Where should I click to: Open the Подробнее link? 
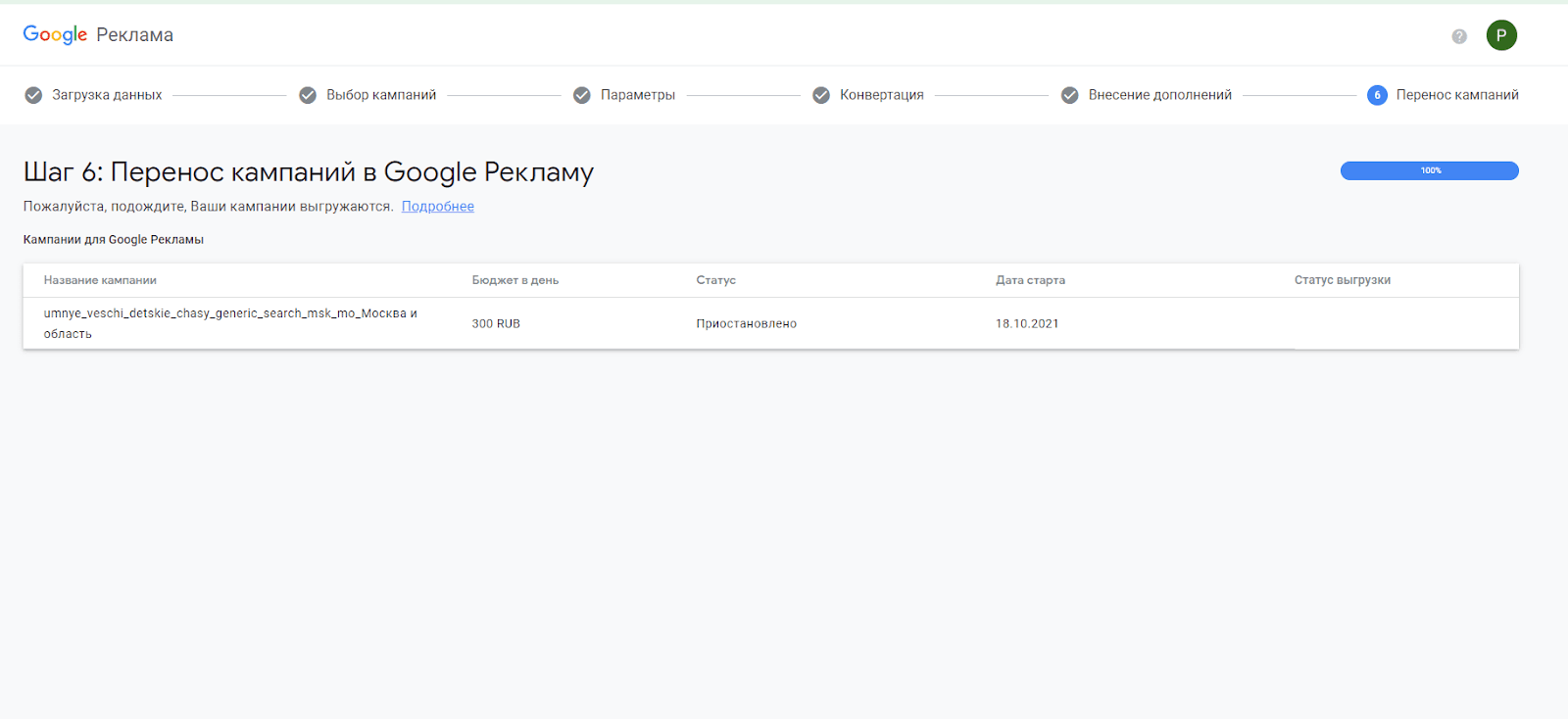pos(438,207)
